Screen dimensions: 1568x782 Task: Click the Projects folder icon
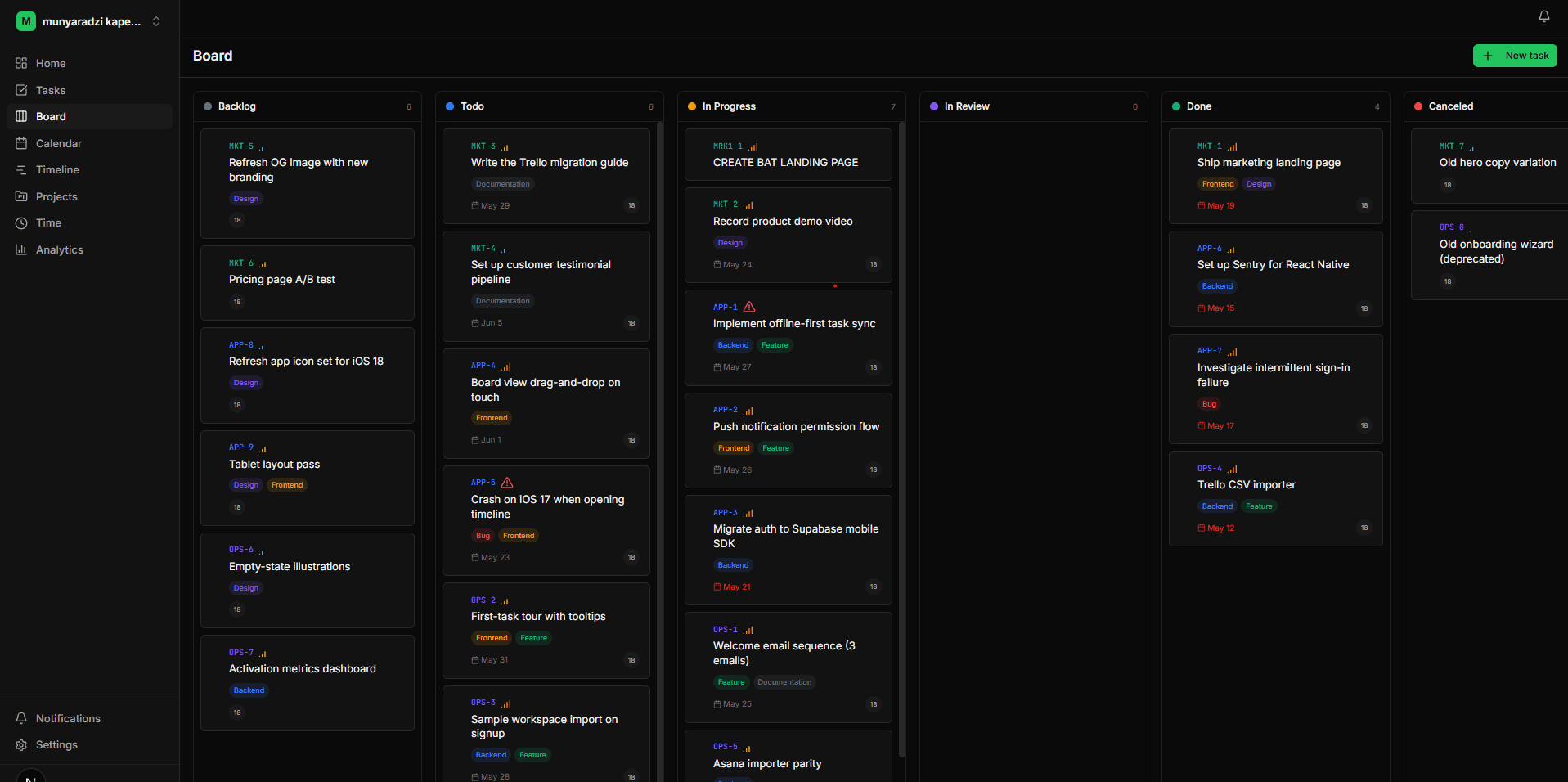(21, 196)
